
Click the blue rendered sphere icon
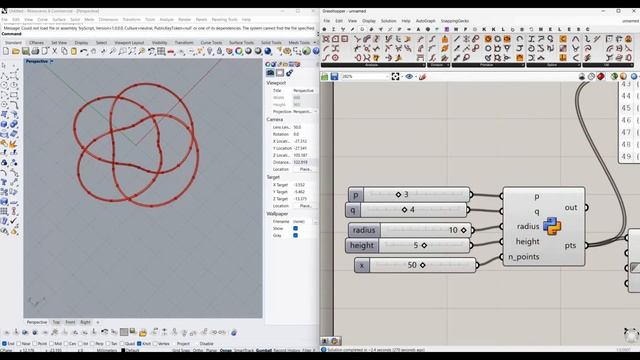click(268, 51)
